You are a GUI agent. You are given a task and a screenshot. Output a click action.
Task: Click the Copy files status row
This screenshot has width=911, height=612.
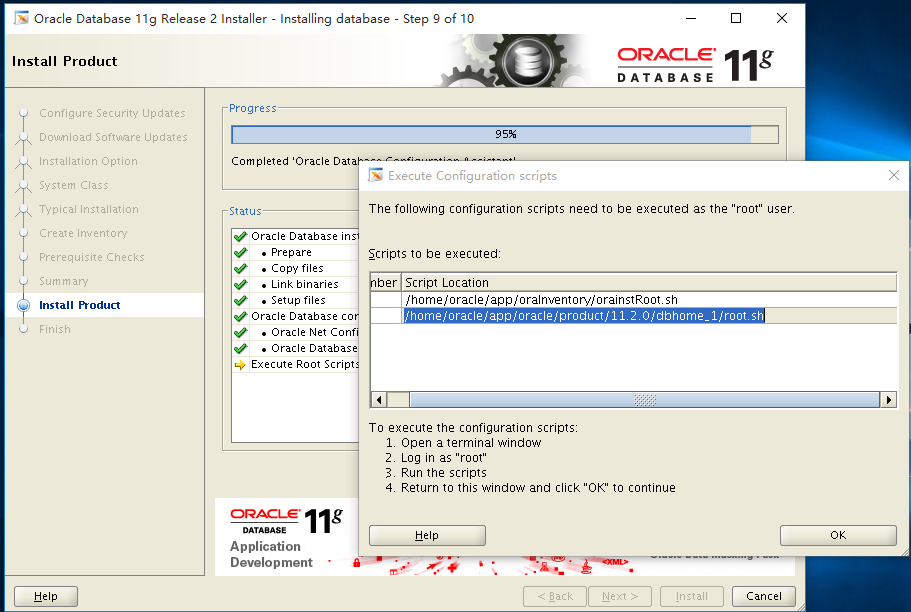tap(296, 269)
